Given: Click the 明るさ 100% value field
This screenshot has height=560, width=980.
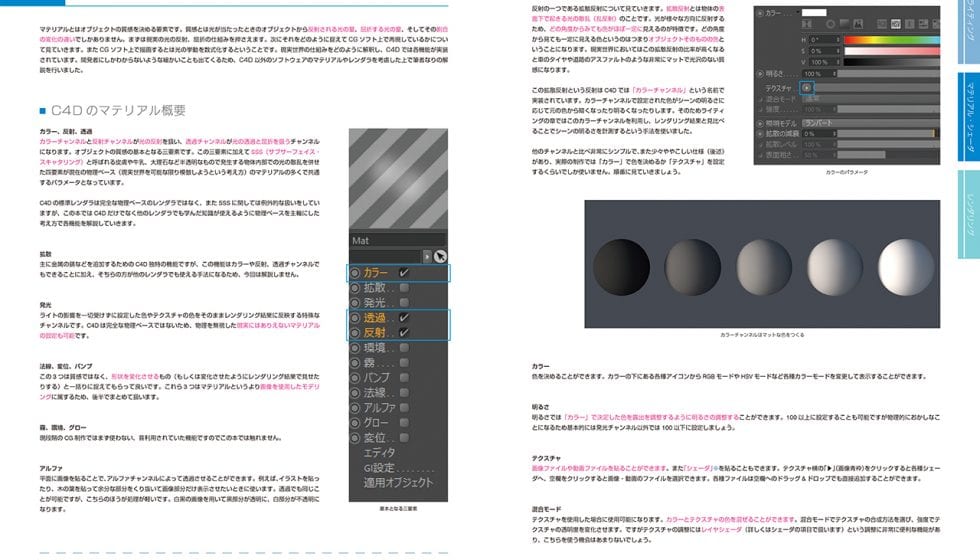Looking at the screenshot, I should click(x=819, y=74).
